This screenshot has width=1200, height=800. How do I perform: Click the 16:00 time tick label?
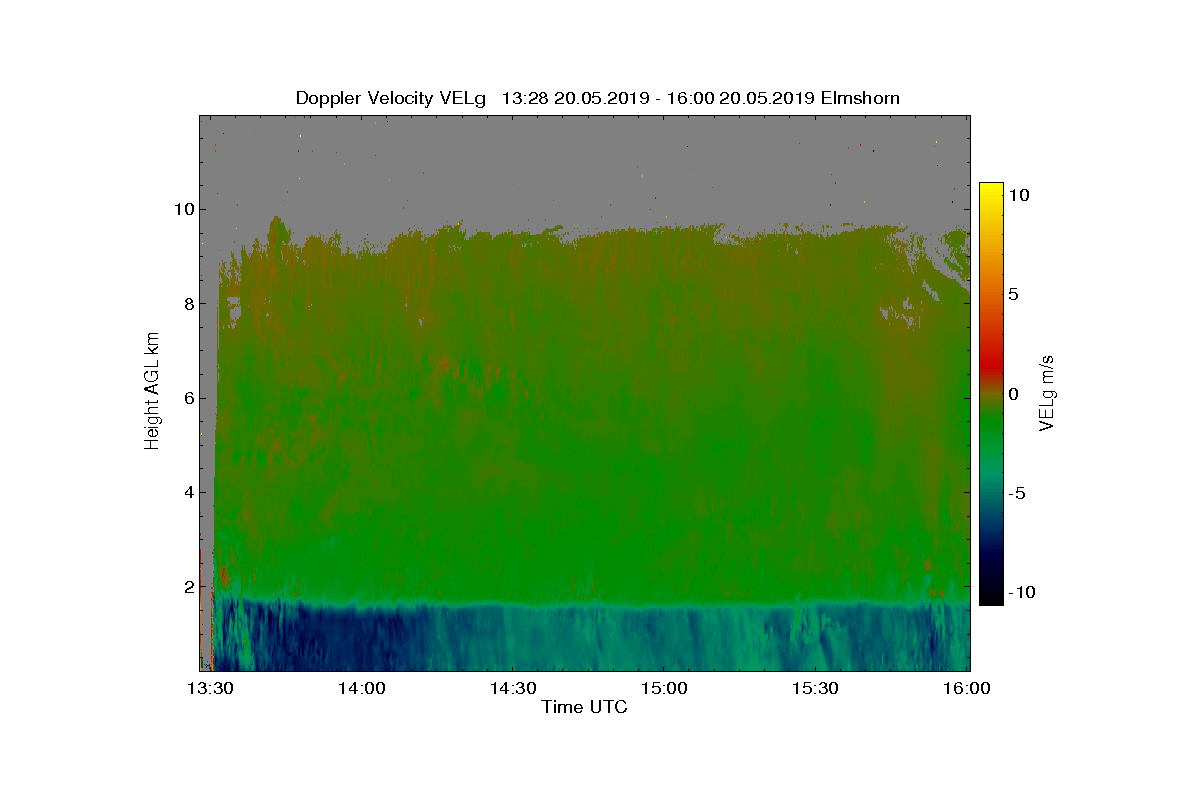click(x=968, y=688)
